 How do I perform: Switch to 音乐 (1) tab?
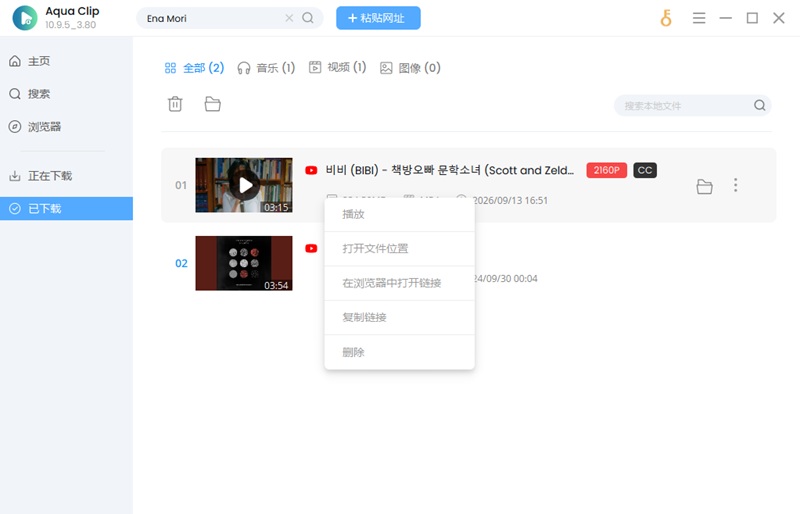tap(266, 68)
